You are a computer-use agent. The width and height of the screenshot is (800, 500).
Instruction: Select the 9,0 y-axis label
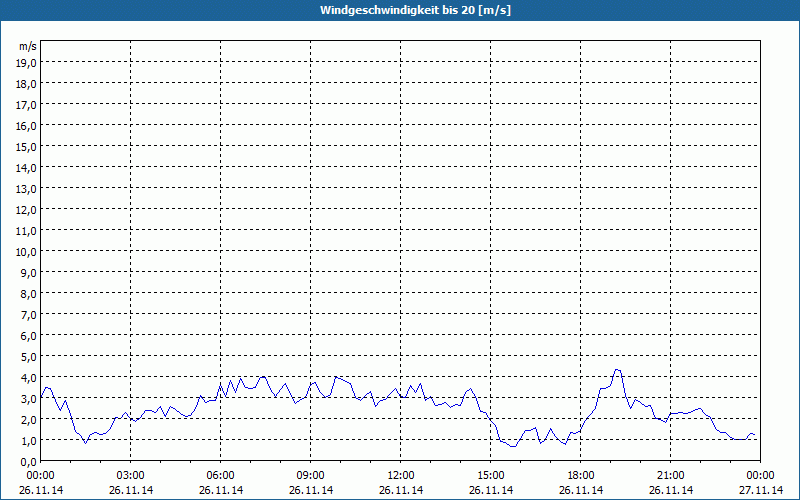coord(28,272)
